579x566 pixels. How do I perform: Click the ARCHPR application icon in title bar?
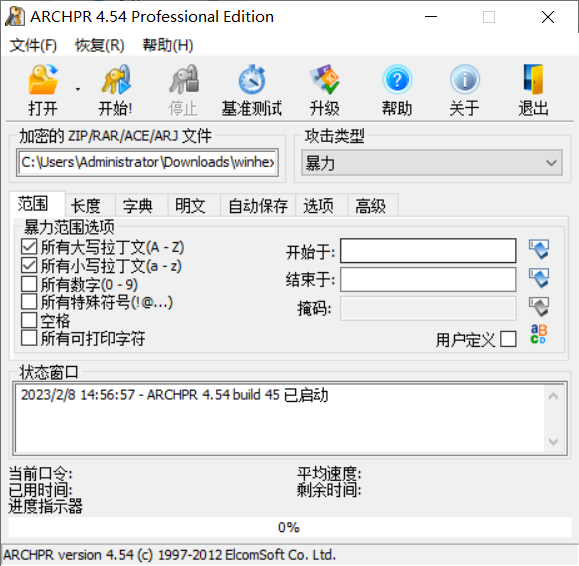(x=15, y=17)
